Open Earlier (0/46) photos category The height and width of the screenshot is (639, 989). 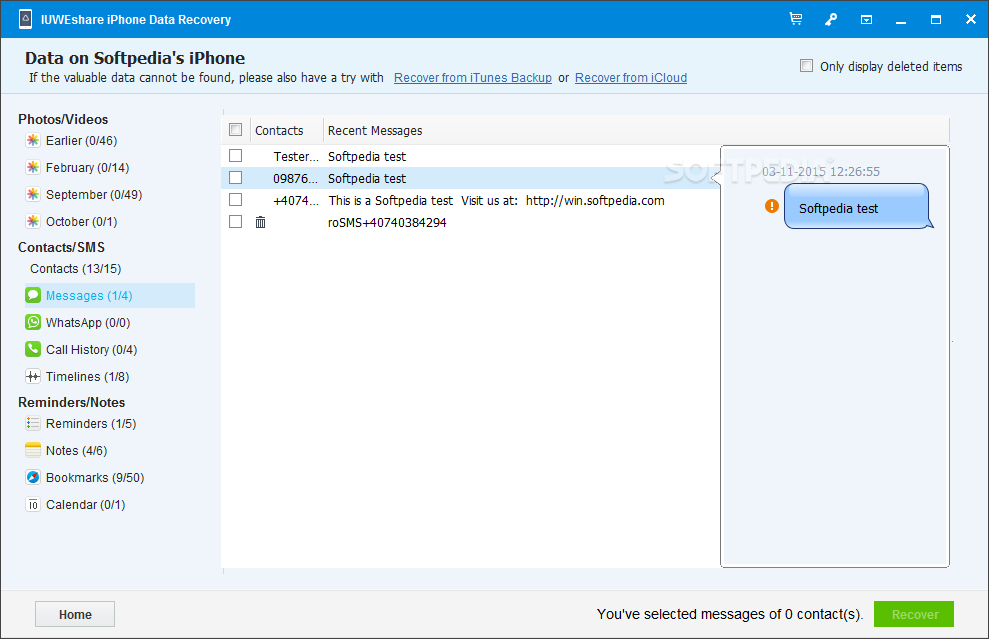[81, 141]
